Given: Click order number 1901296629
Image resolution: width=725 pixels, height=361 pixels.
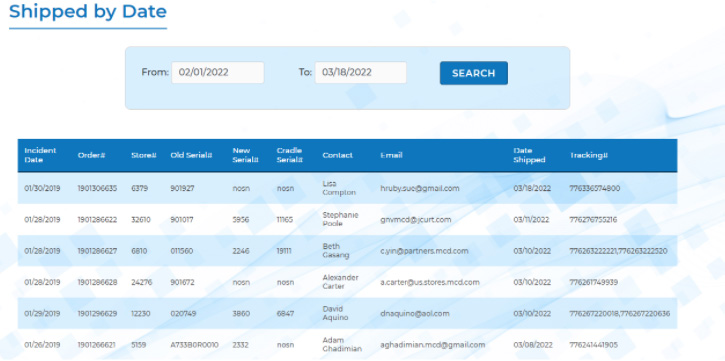Looking at the screenshot, I should click(97, 313).
